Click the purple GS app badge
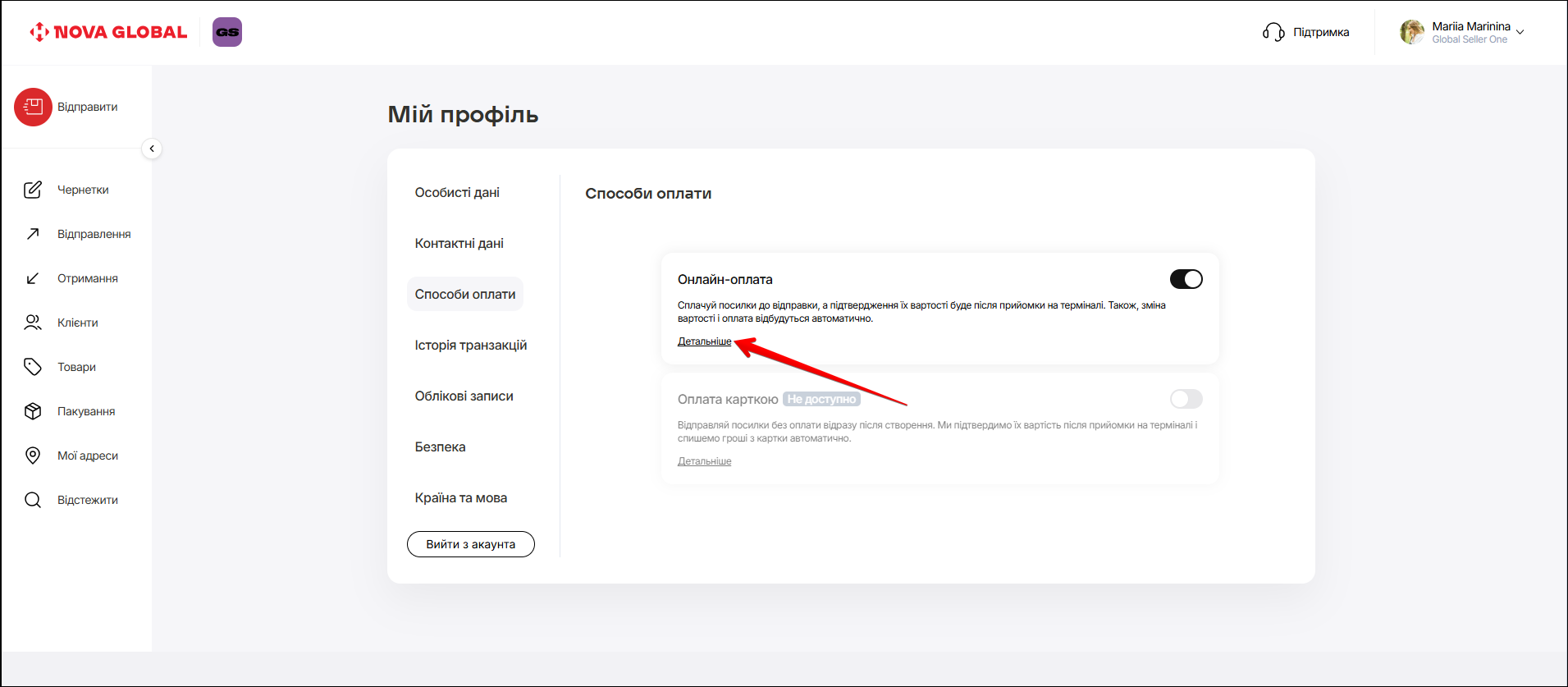Viewport: 1568px width, 687px height. coord(227,32)
